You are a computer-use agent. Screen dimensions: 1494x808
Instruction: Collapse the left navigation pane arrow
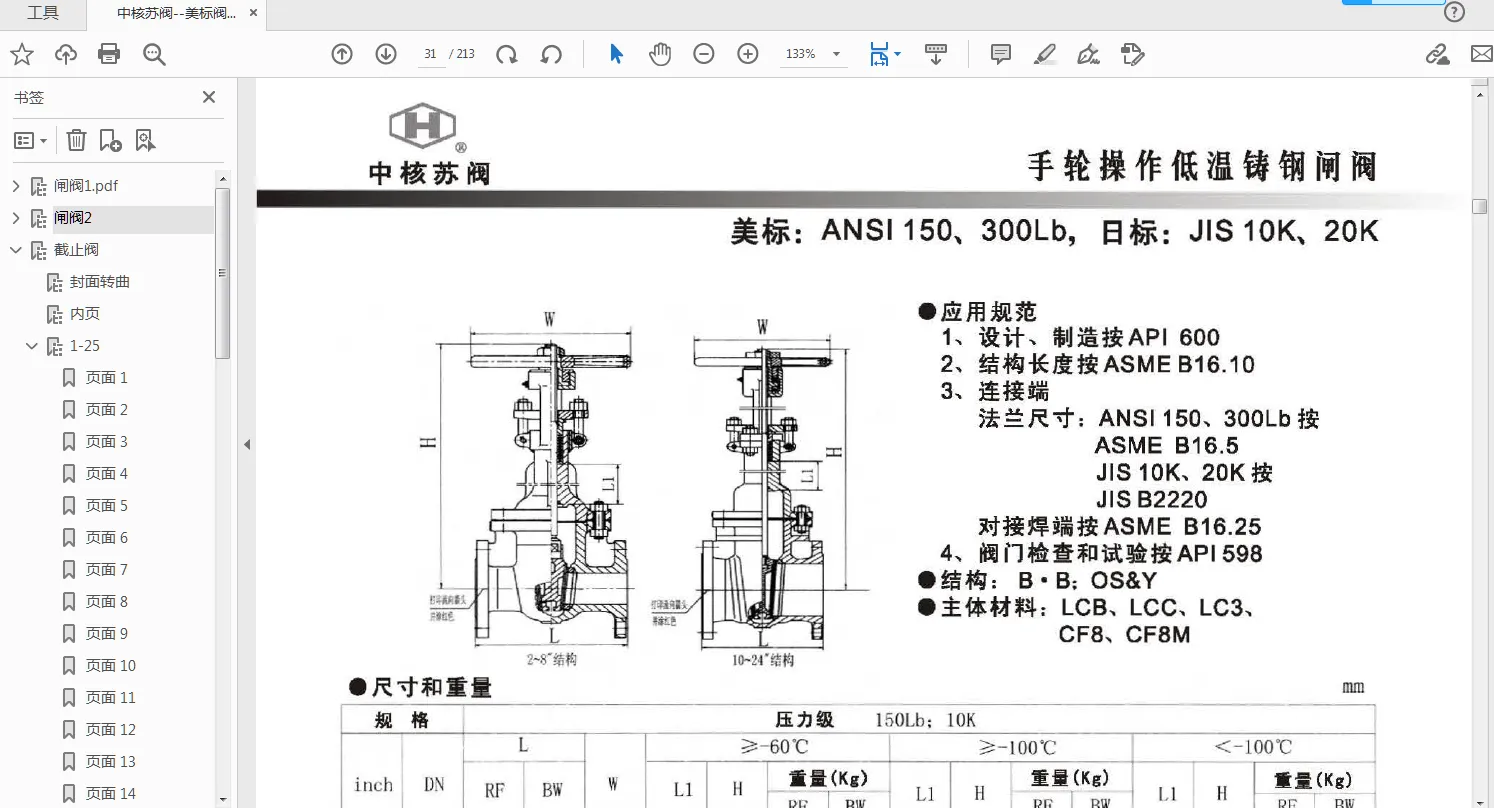coord(247,444)
